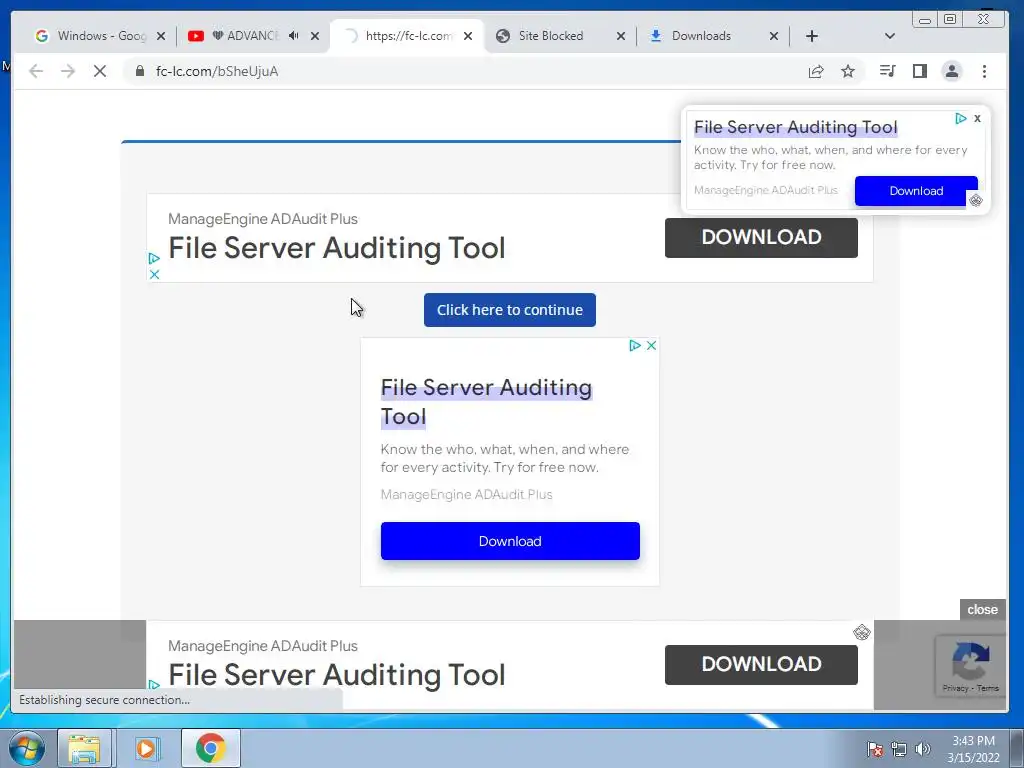
Task: Click DOWNLOAD in top banner ad
Action: 761,237
